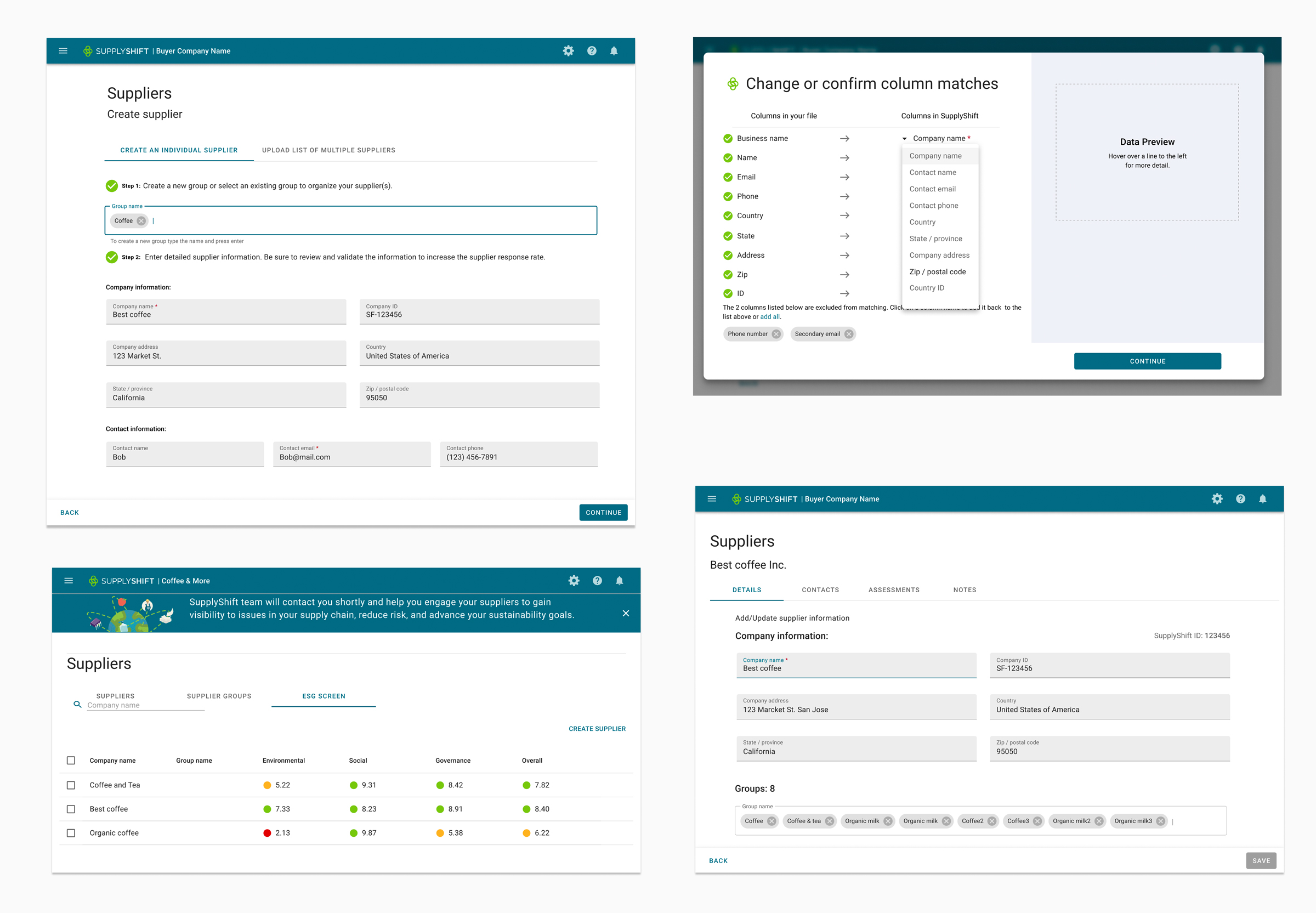Check the Coffee and Tea row checkbox
This screenshot has height=913, width=1316.
tap(71, 785)
